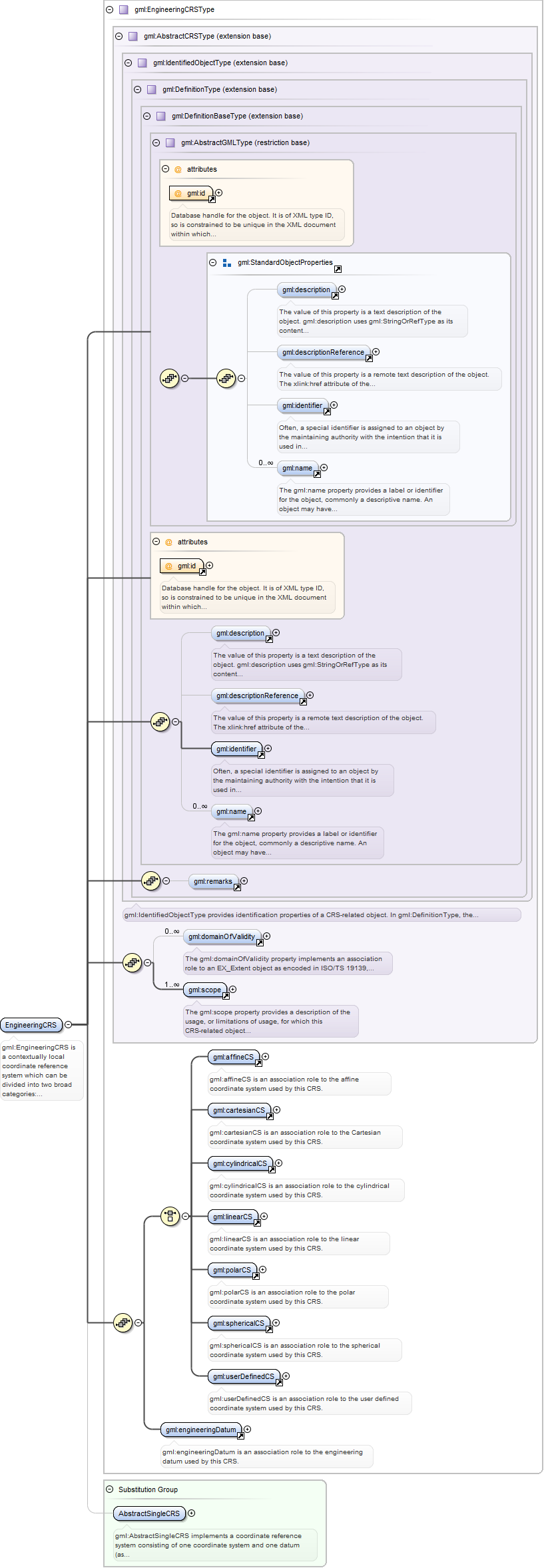Image resolution: width=544 pixels, height=1568 pixels.
Task: Collapse the Substitution Group panel
Action: [x=110, y=1489]
